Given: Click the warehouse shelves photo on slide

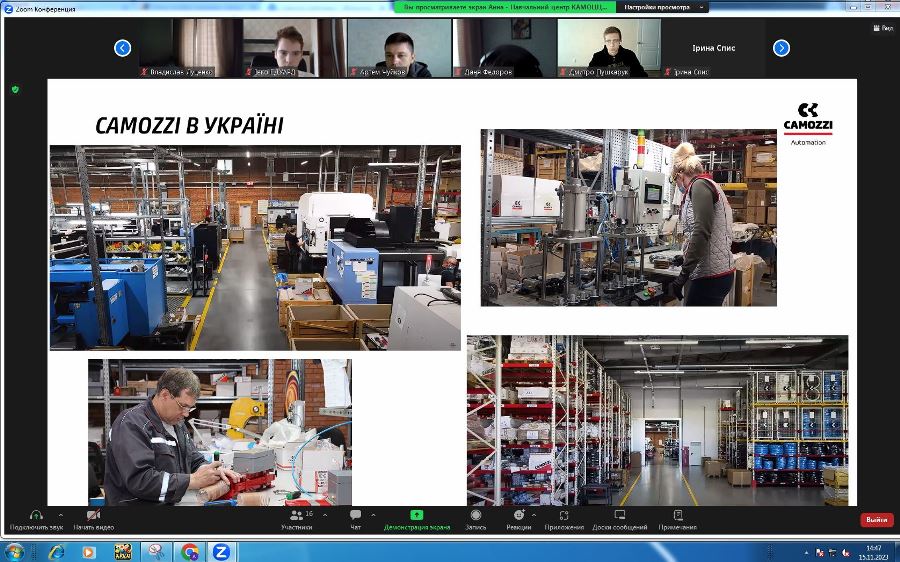Looking at the screenshot, I should click(657, 421).
